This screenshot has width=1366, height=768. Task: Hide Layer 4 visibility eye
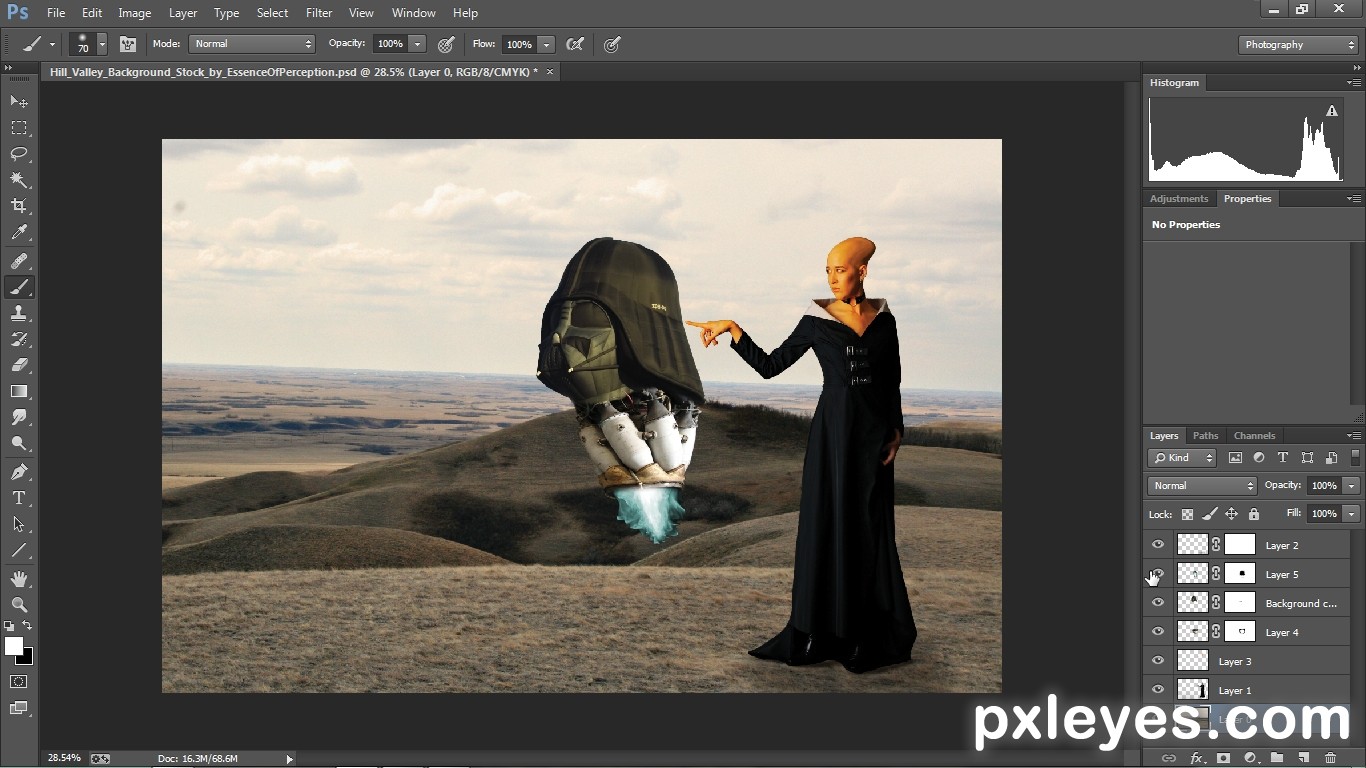(1158, 632)
